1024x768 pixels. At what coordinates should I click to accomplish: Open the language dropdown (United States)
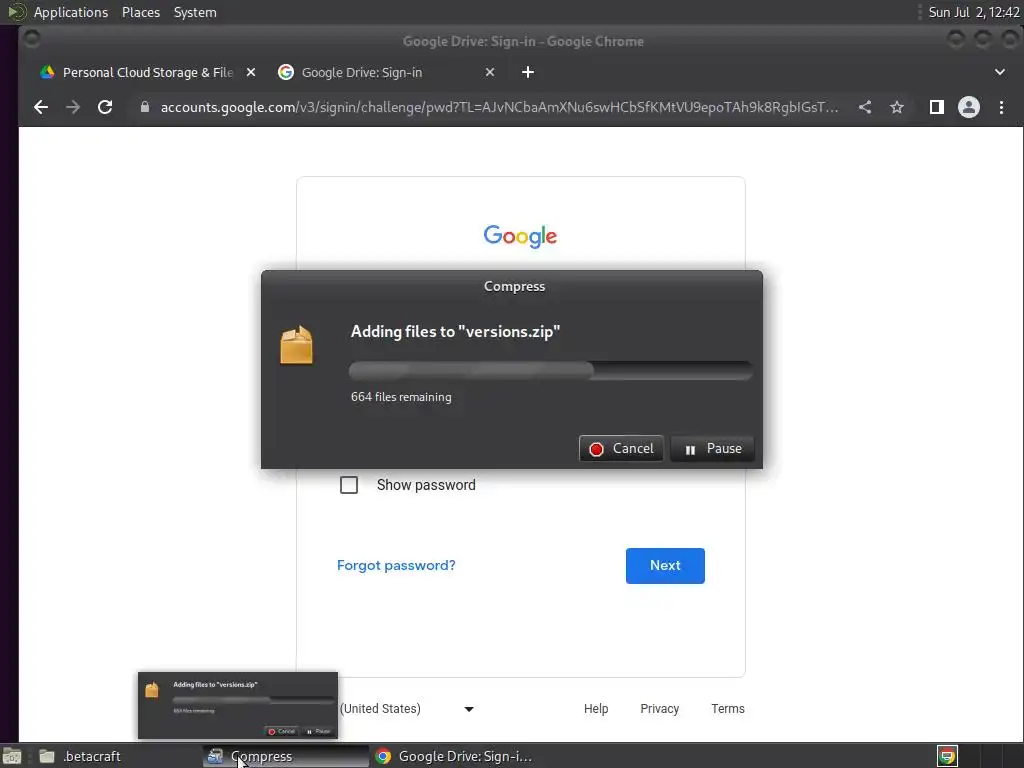click(407, 709)
